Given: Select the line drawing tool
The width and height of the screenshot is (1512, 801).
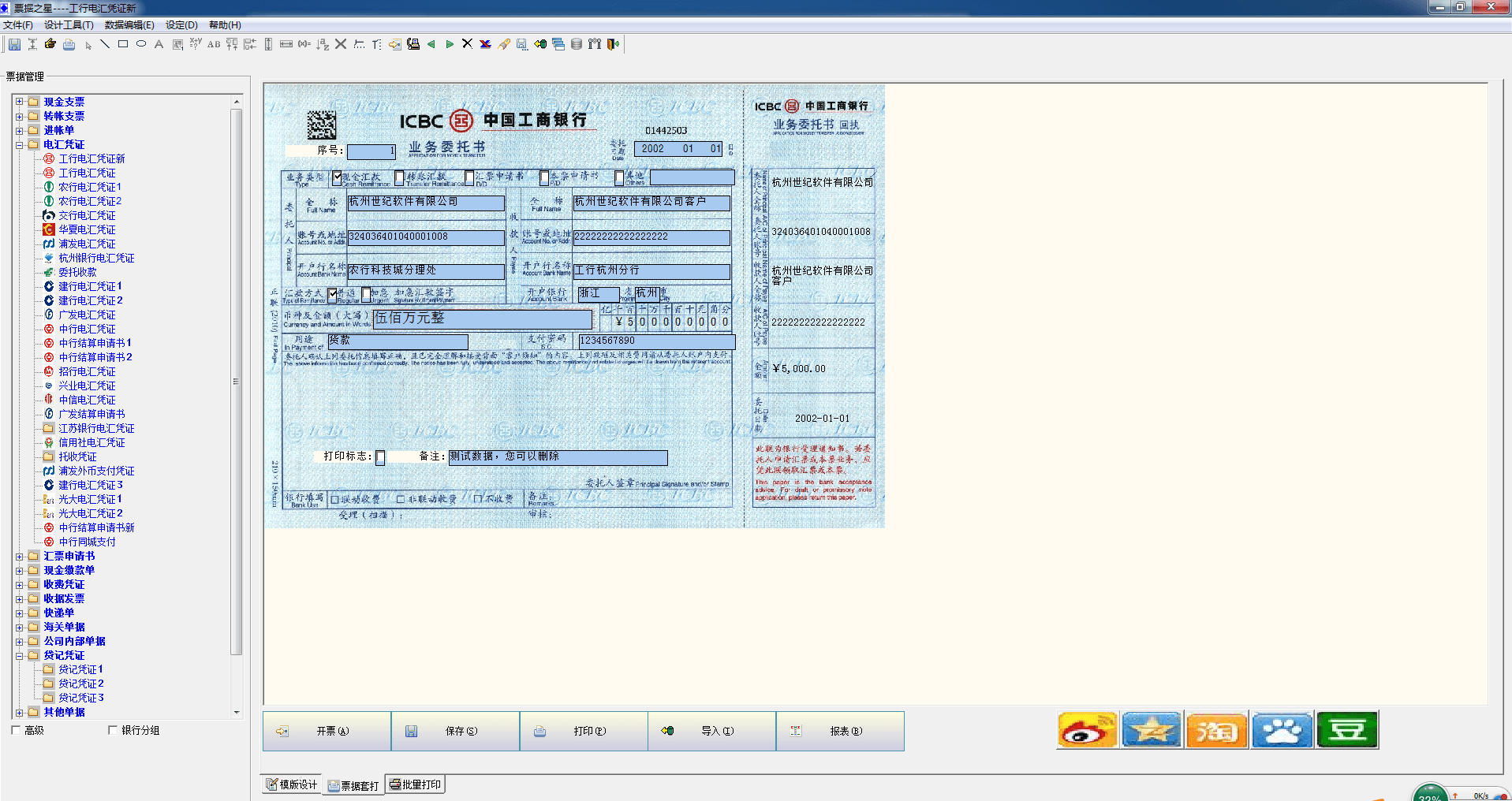Looking at the screenshot, I should tap(105, 44).
